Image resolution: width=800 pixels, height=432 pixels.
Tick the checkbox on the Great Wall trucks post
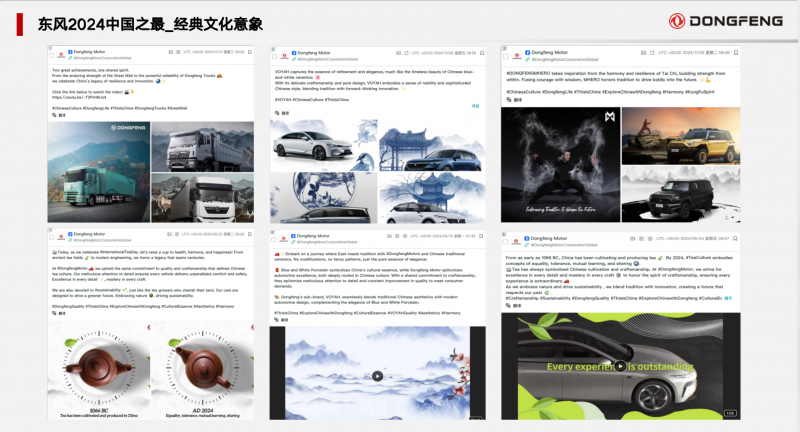pyautogui.click(x=52, y=55)
